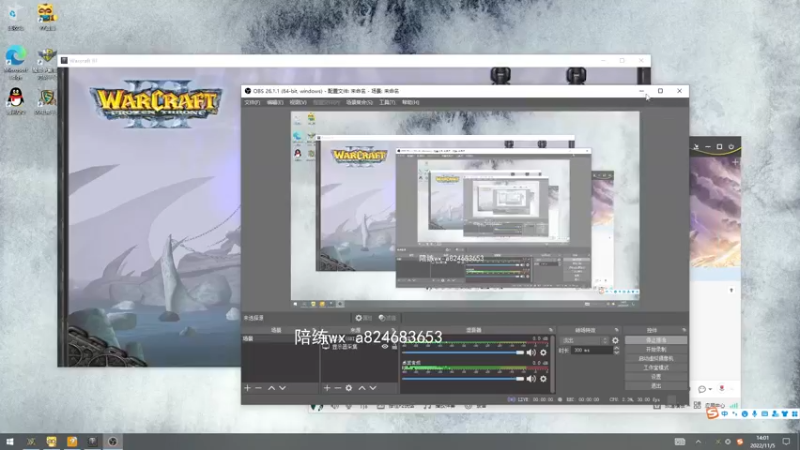Open the Scene Collection menu in OBS
Viewport: 800px width, 450px height.
point(359,103)
